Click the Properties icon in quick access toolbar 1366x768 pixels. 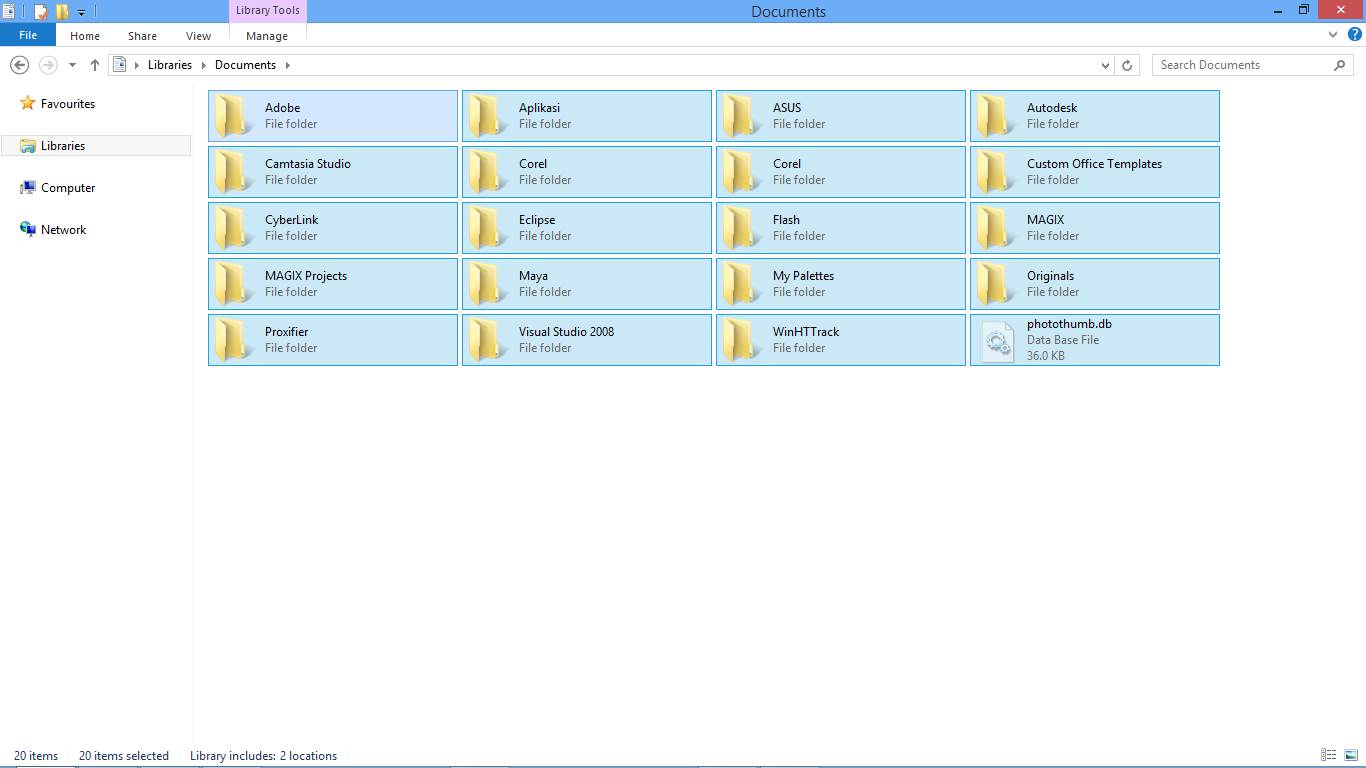(x=41, y=11)
